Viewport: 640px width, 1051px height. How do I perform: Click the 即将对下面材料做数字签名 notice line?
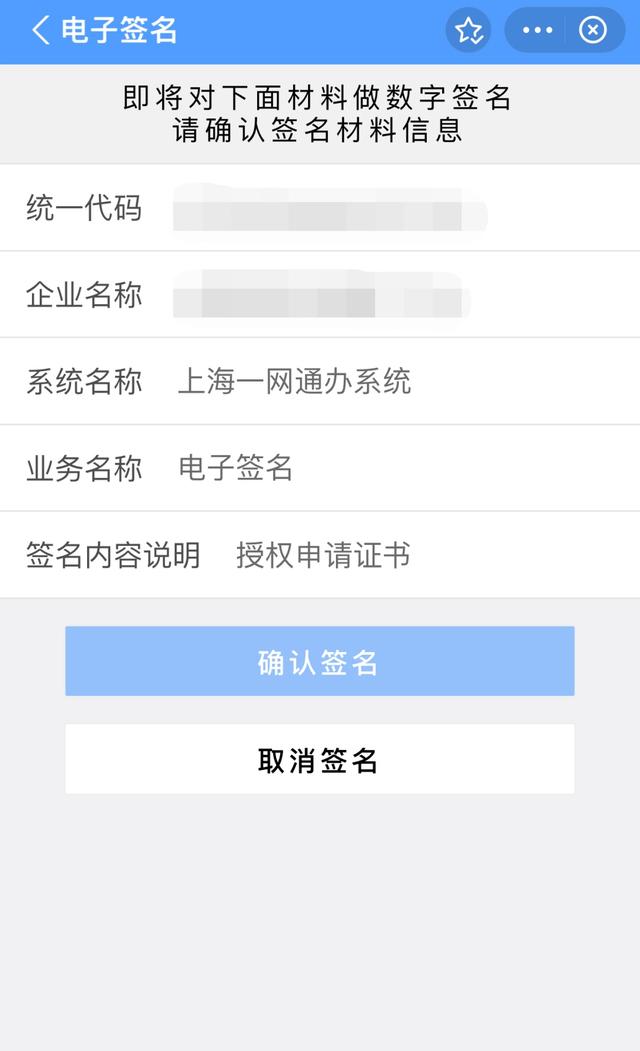(318, 98)
